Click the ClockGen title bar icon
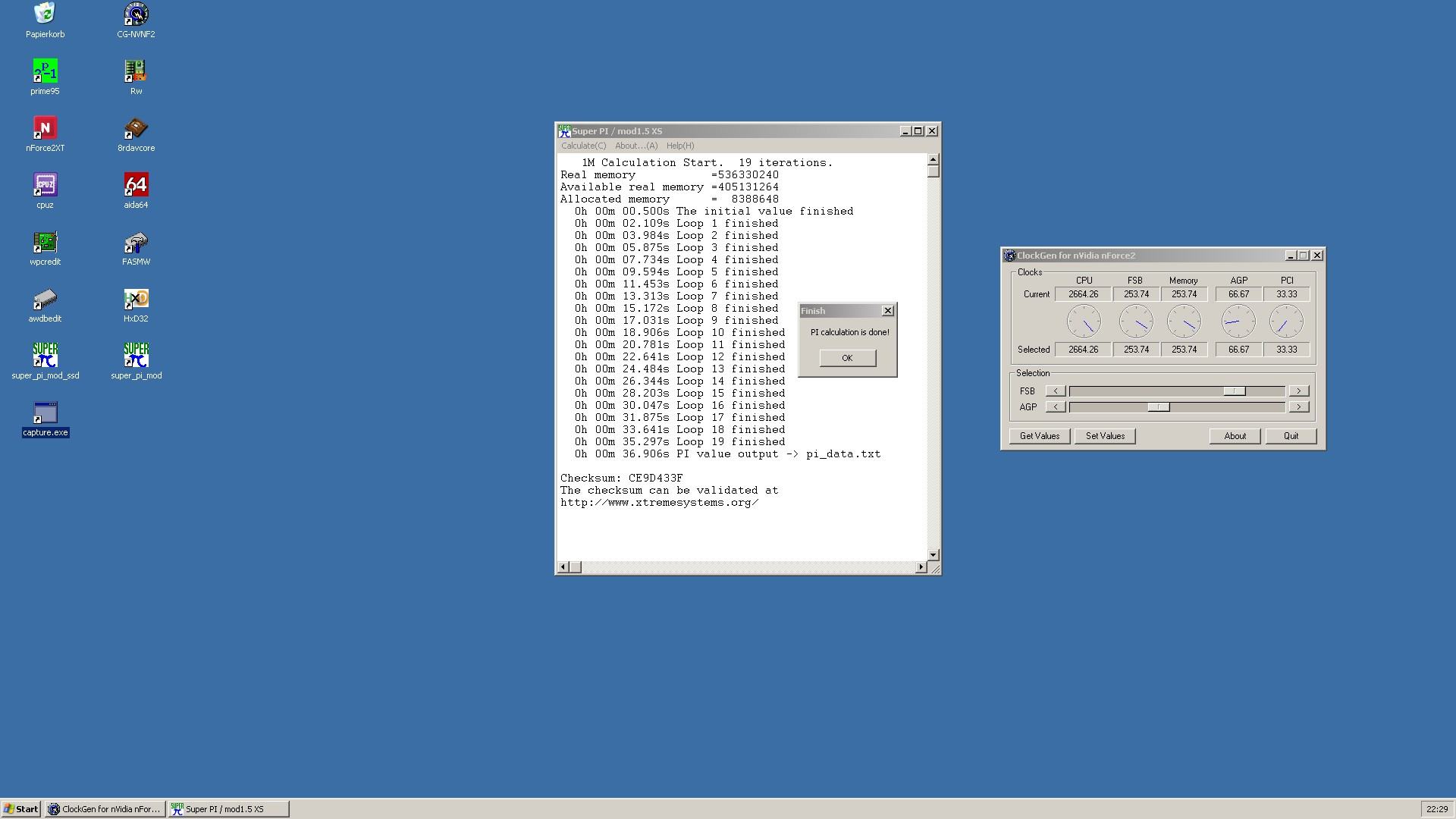1456x819 pixels. [1010, 256]
